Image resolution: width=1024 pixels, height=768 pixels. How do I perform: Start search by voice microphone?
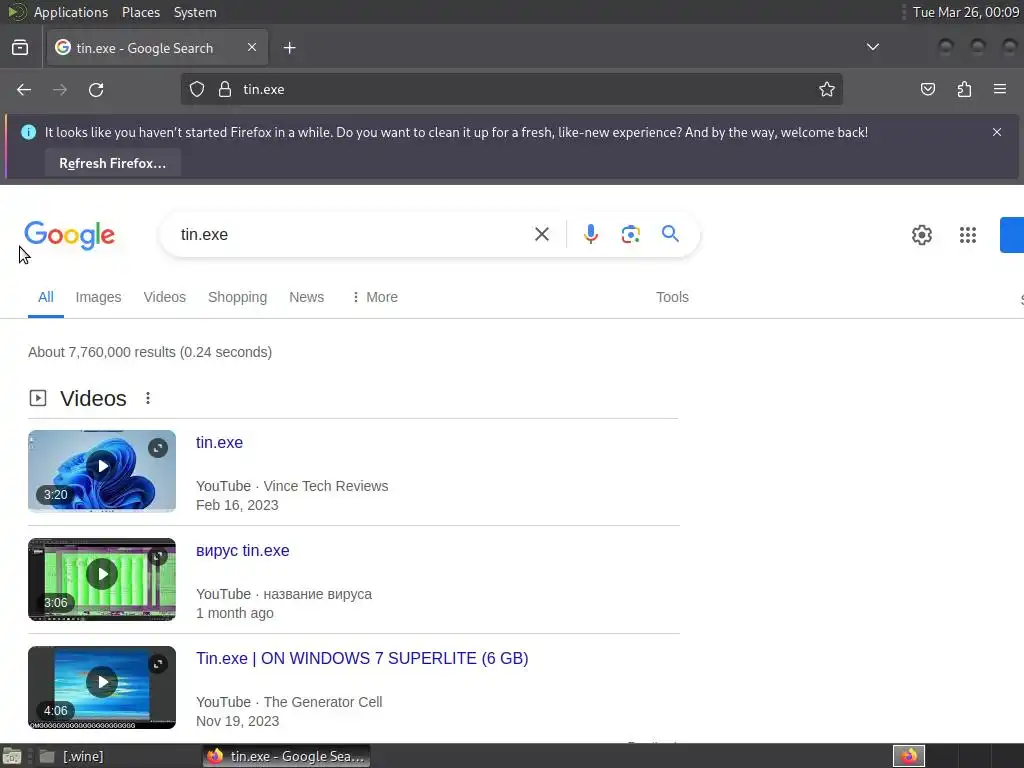pos(590,234)
